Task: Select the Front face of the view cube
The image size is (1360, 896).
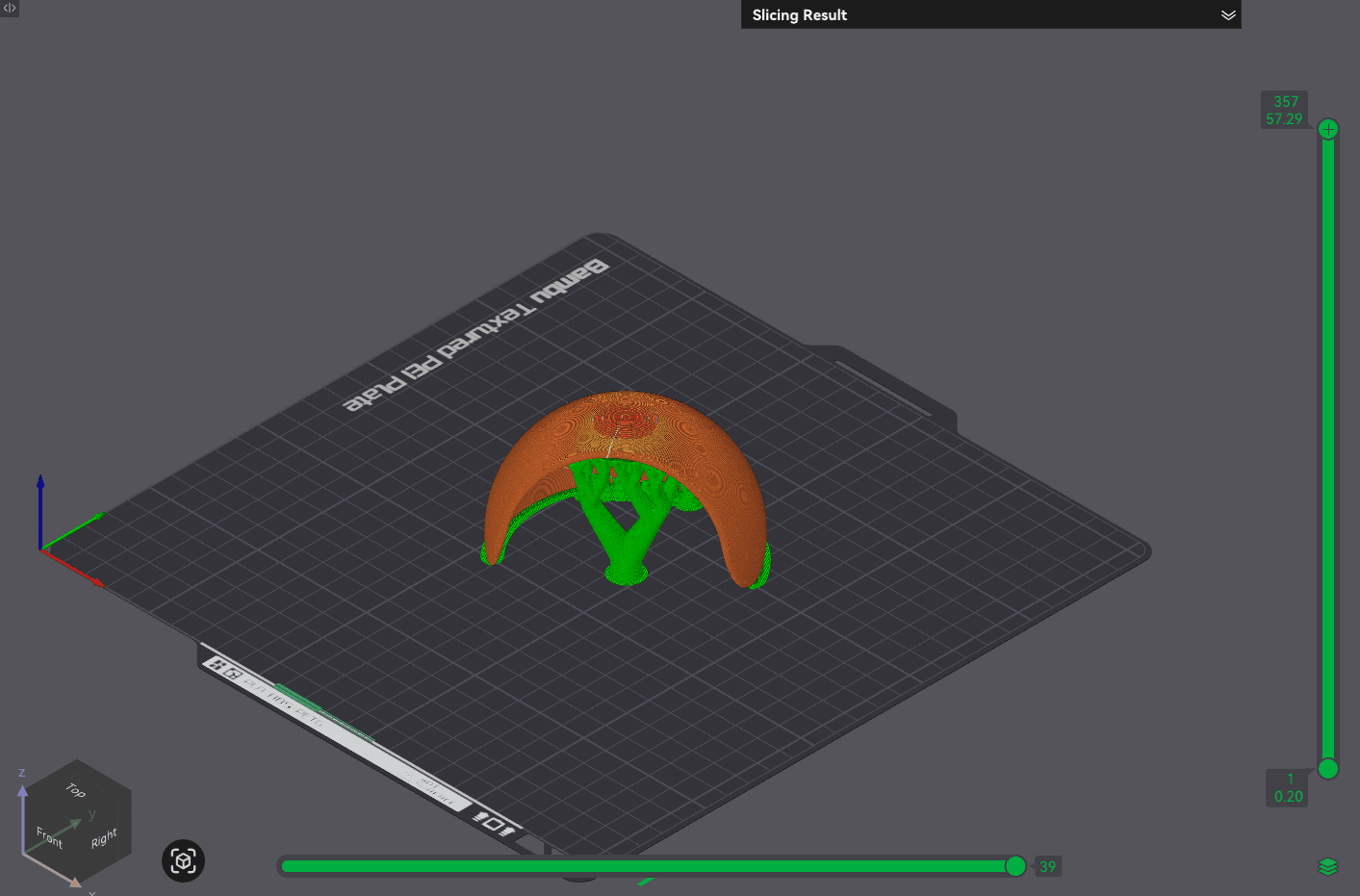Action: pyautogui.click(x=49, y=837)
